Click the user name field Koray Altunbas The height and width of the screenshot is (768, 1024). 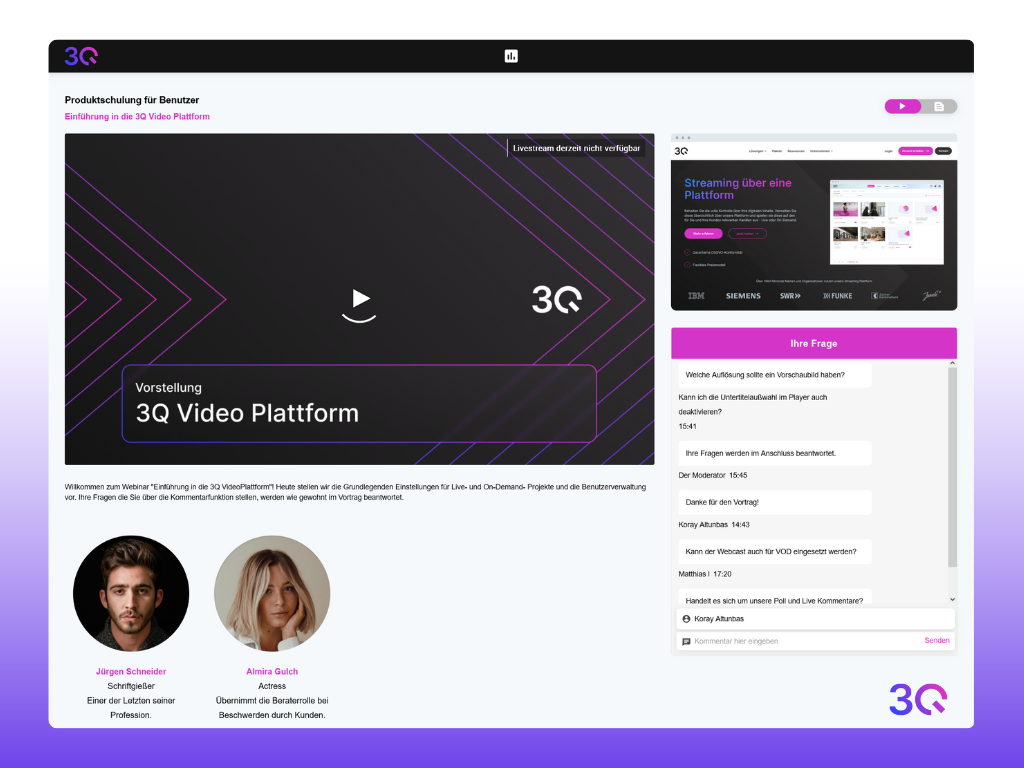[815, 619]
